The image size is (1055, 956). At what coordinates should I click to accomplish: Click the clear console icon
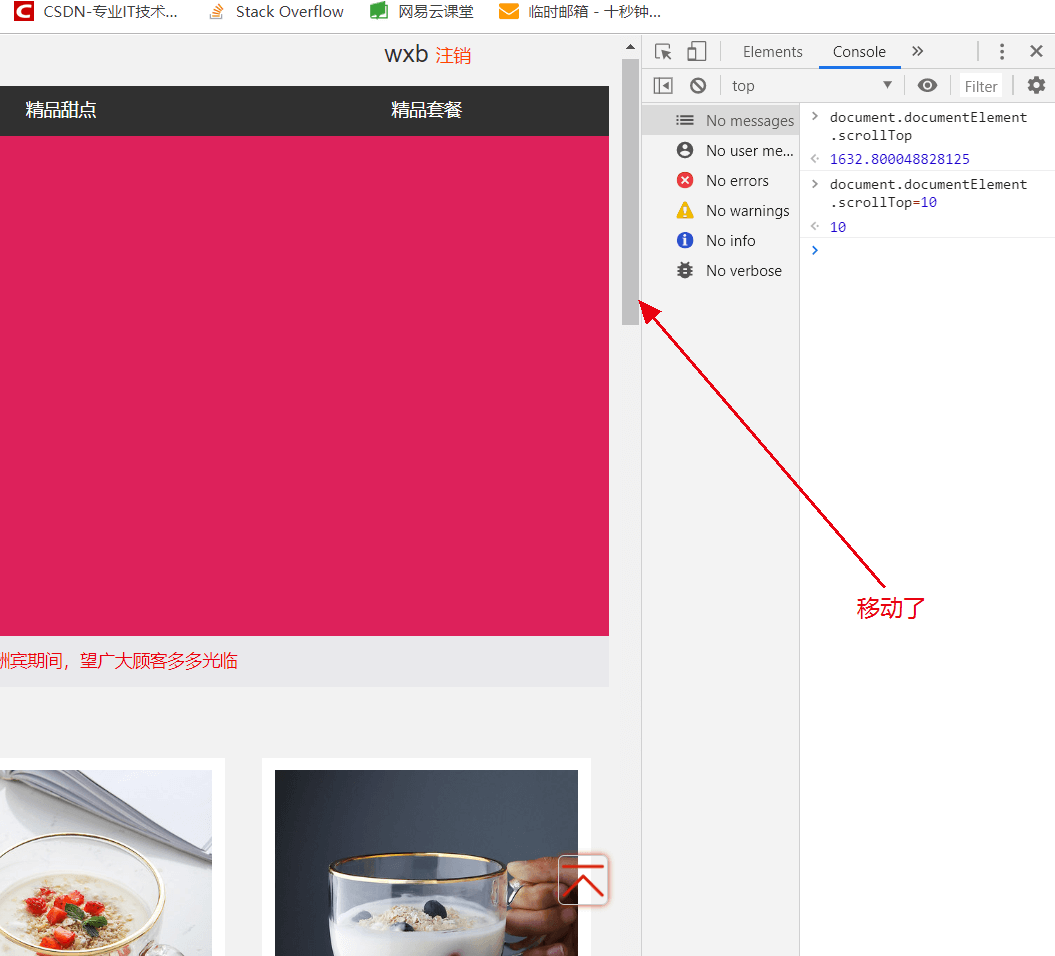[x=698, y=86]
